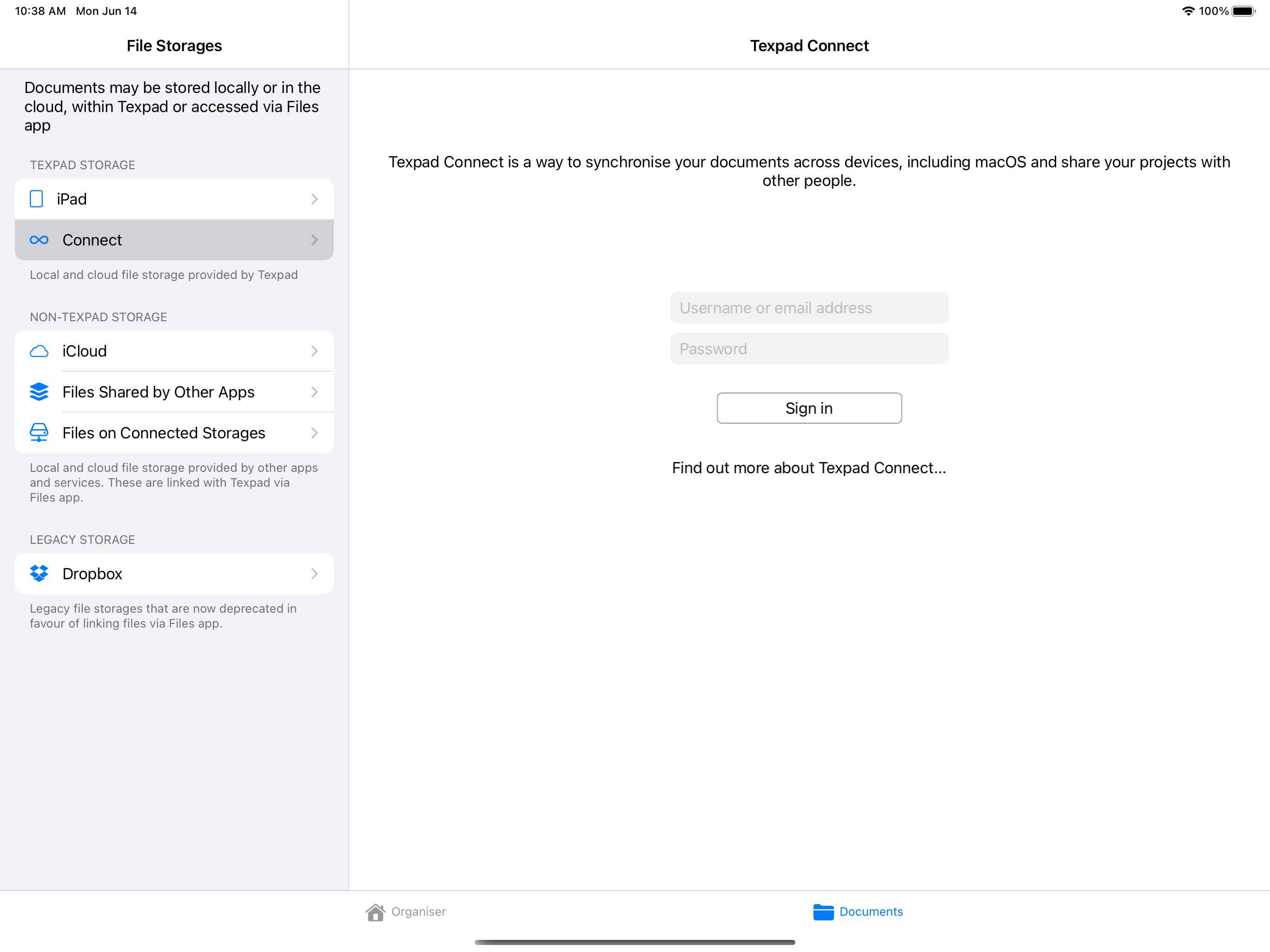This screenshot has height=952, width=1270.
Task: Select the iCloud storage option
Action: (174, 350)
